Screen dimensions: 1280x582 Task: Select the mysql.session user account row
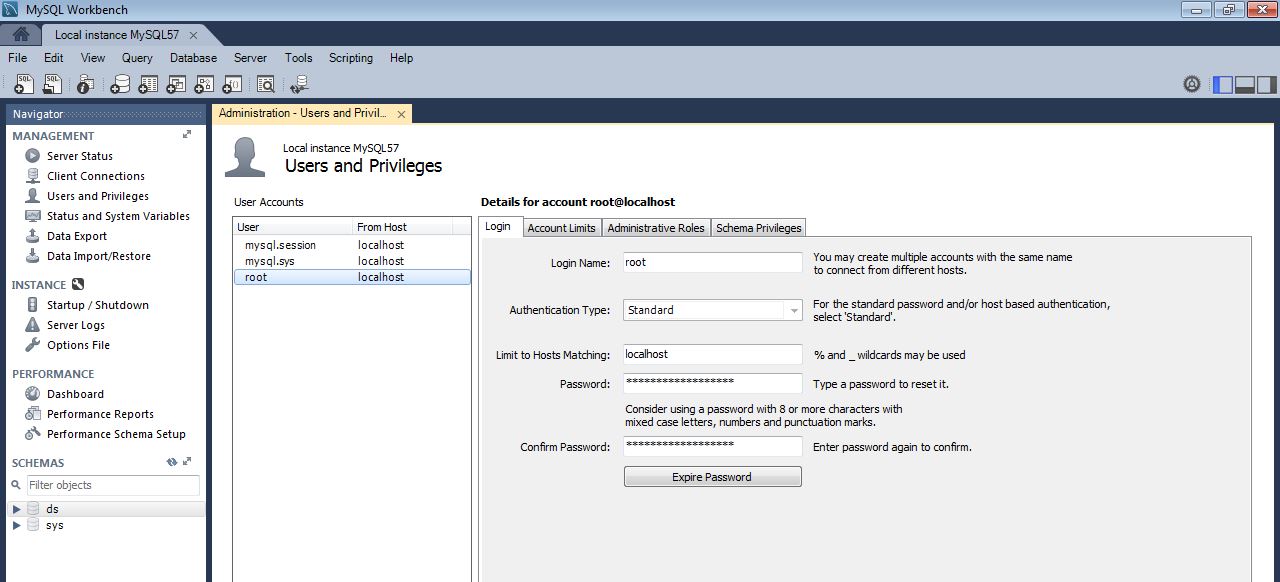pyautogui.click(x=352, y=245)
